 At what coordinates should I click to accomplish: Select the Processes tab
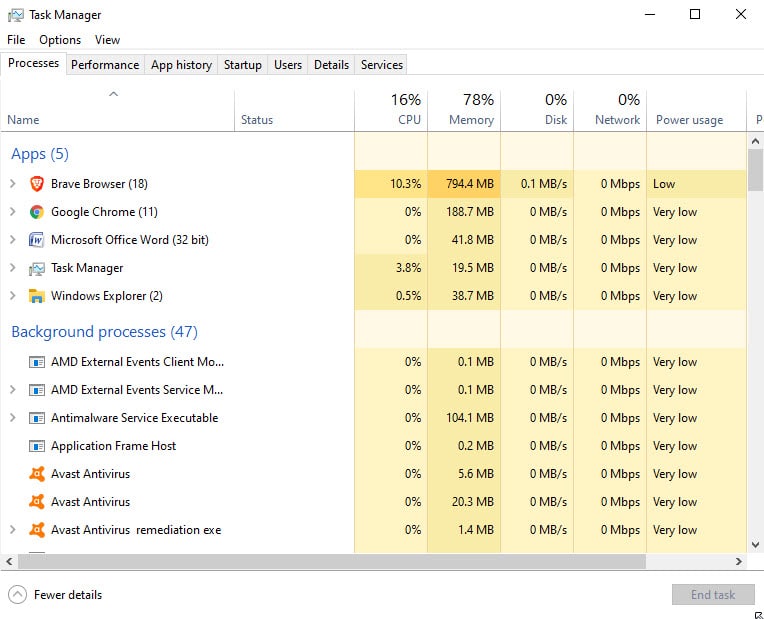point(33,63)
